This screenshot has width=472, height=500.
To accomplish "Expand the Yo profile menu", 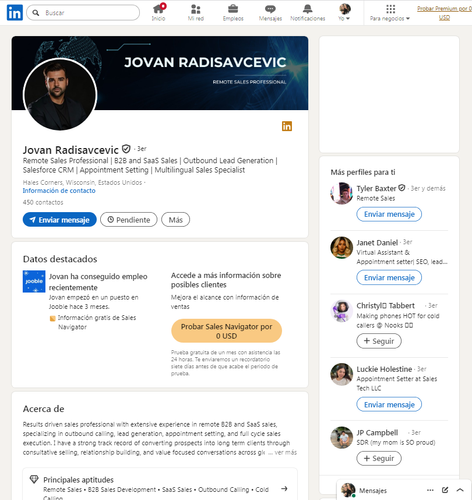I will click(345, 12).
